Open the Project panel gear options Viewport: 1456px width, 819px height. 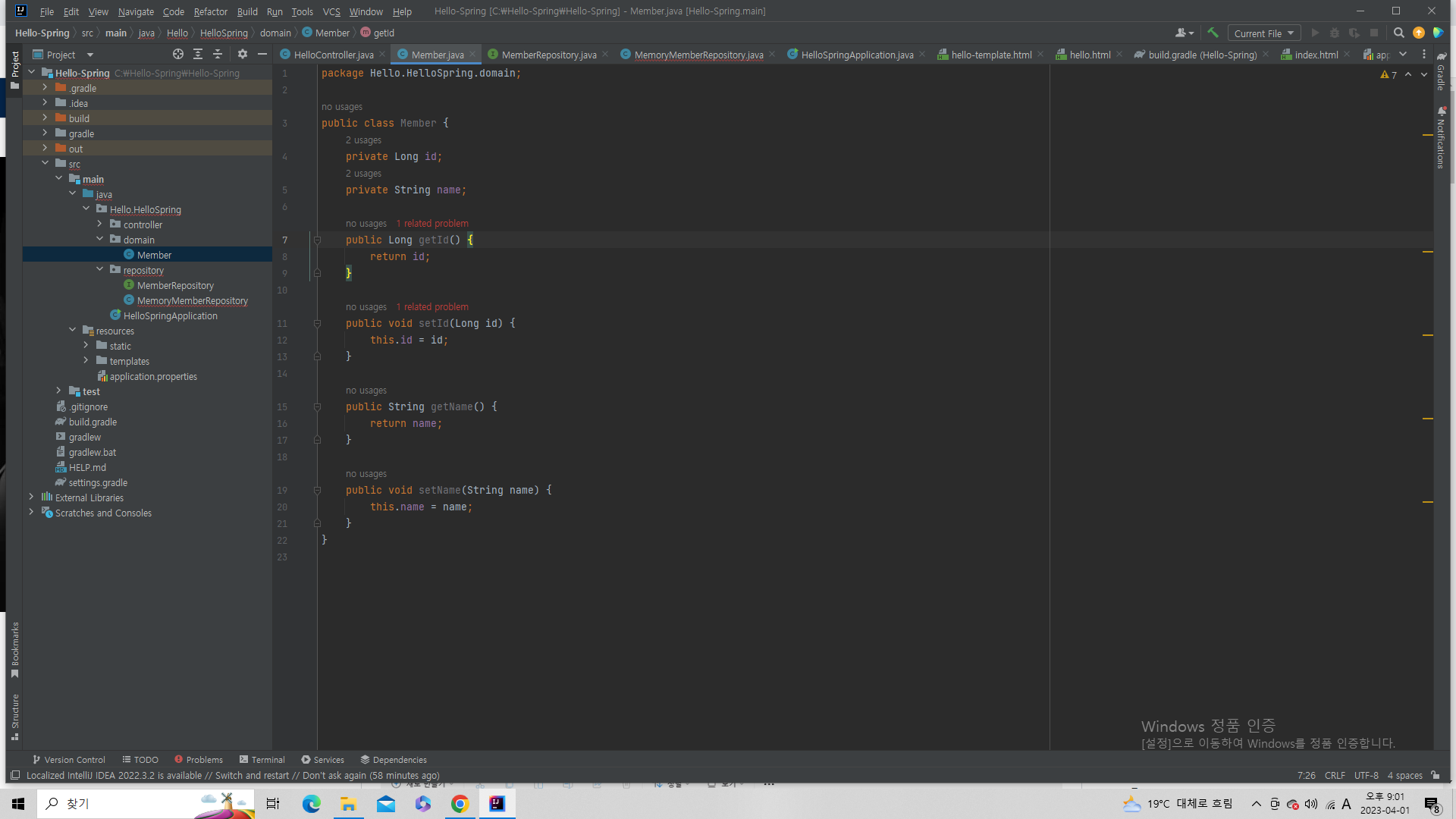(243, 54)
